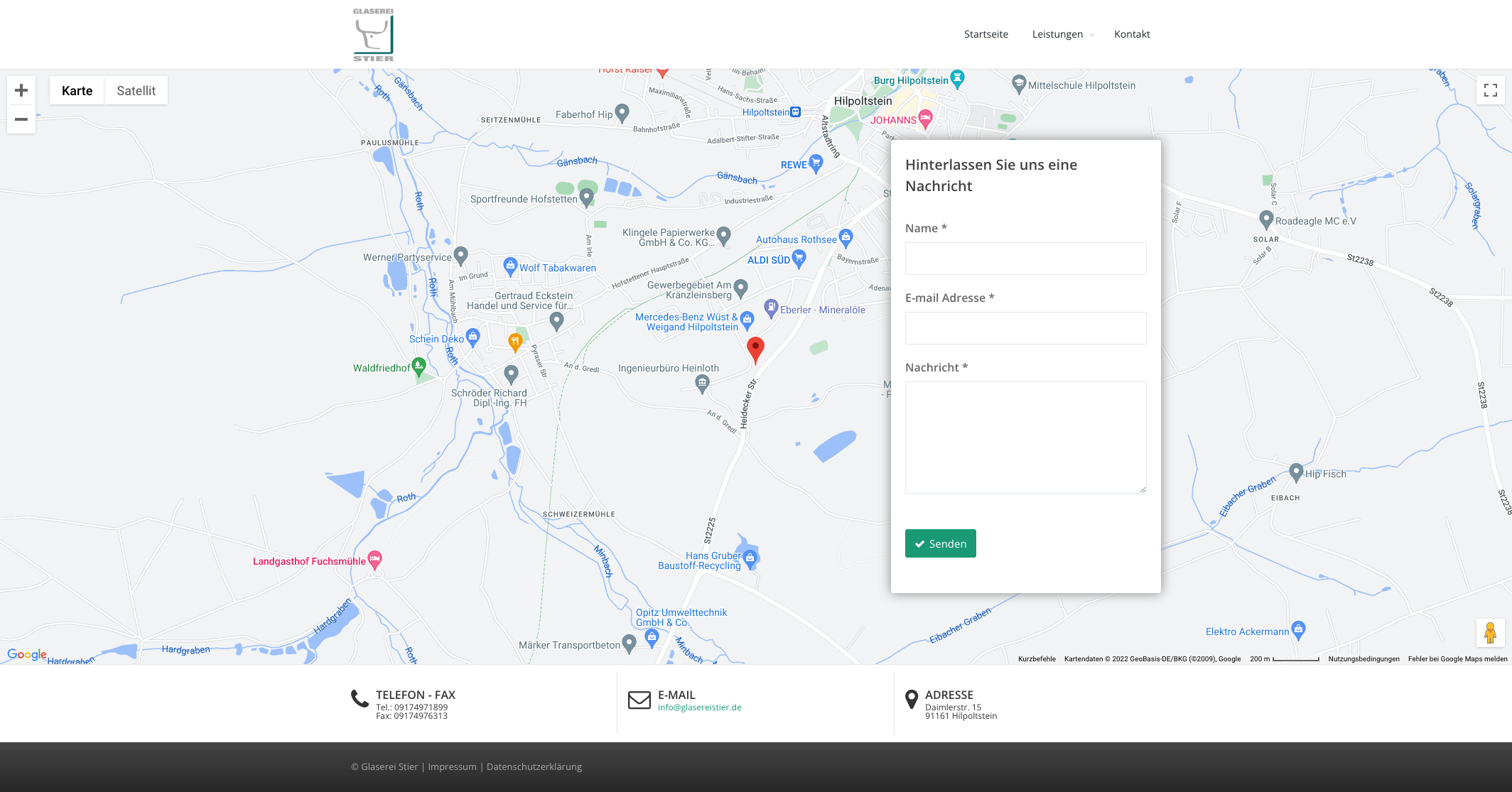Click the Werner Partyservice pin
Viewport: 1512px width, 792px height.
460,256
